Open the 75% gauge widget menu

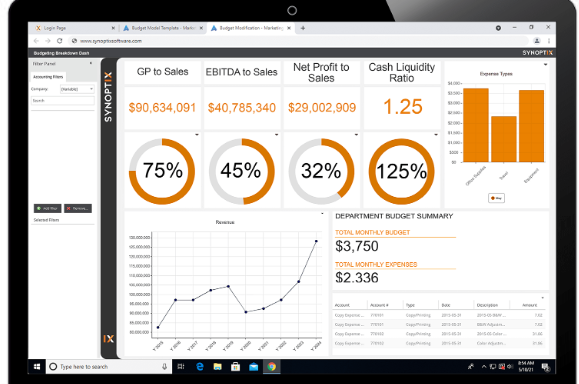[x=197, y=135]
